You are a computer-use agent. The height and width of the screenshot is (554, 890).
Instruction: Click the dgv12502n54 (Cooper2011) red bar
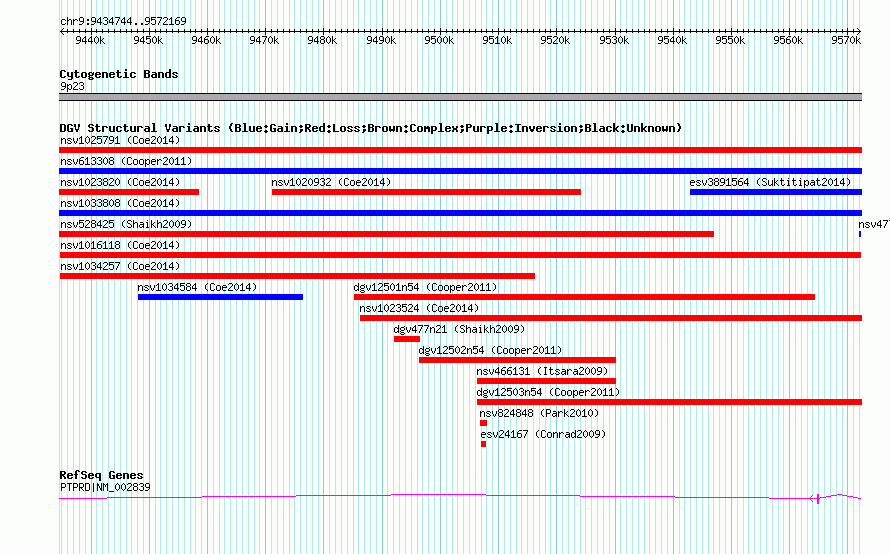pos(517,360)
